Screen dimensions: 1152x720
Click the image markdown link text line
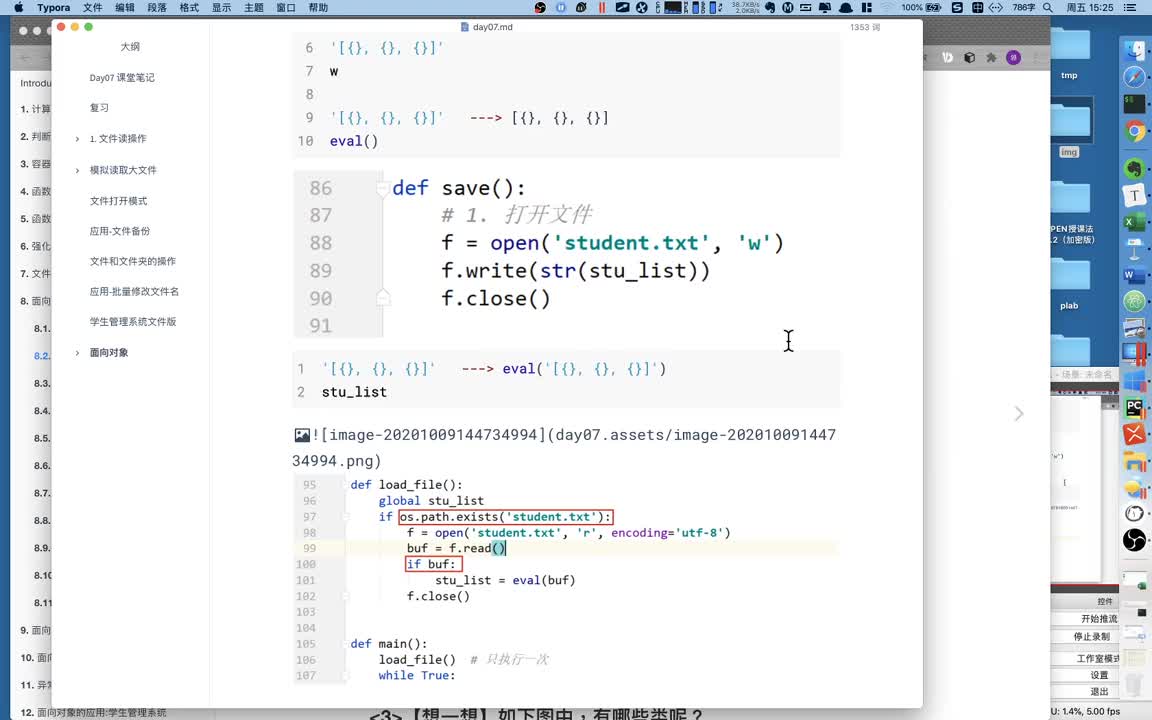point(564,448)
